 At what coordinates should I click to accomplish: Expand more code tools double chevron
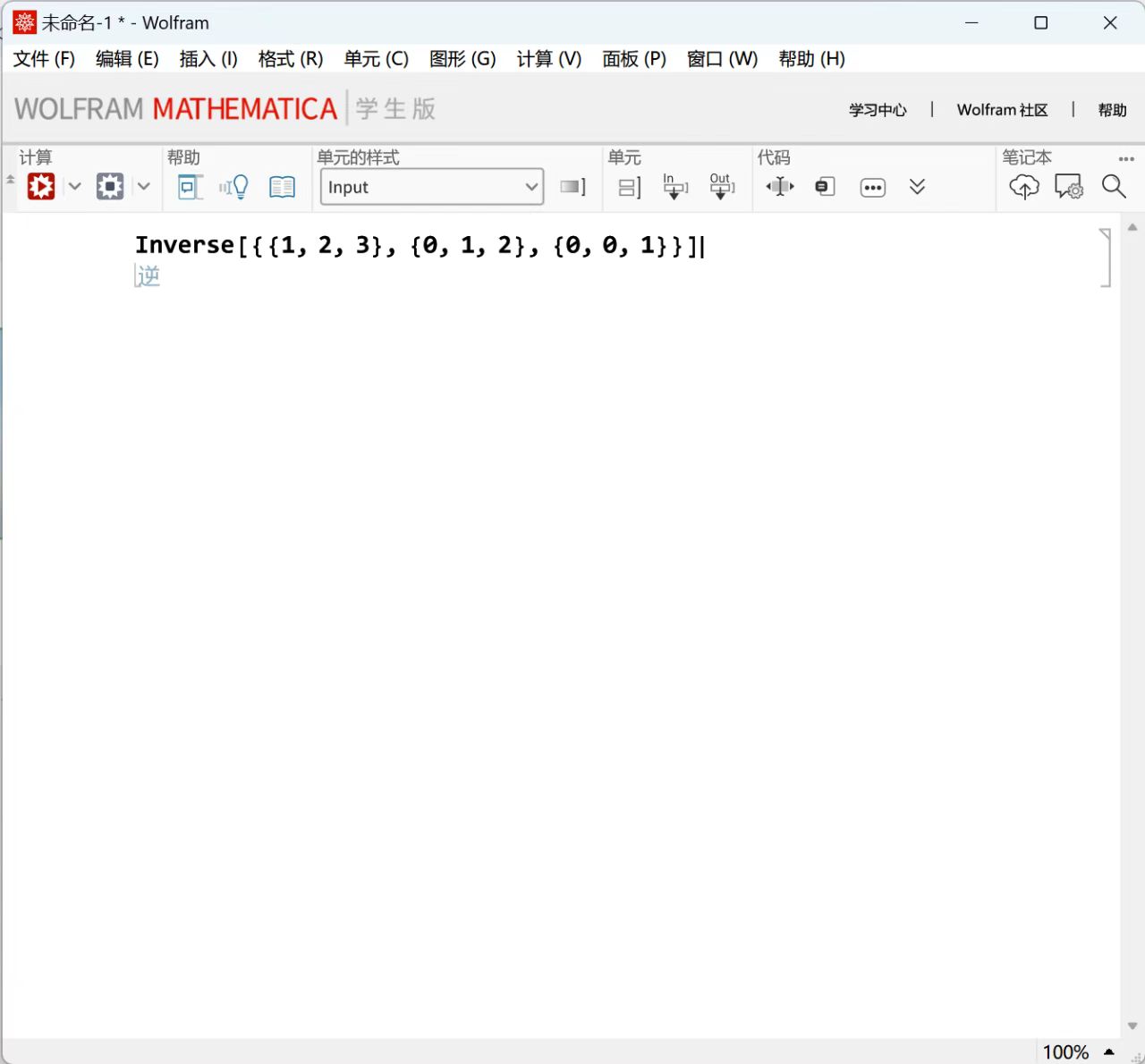917,187
